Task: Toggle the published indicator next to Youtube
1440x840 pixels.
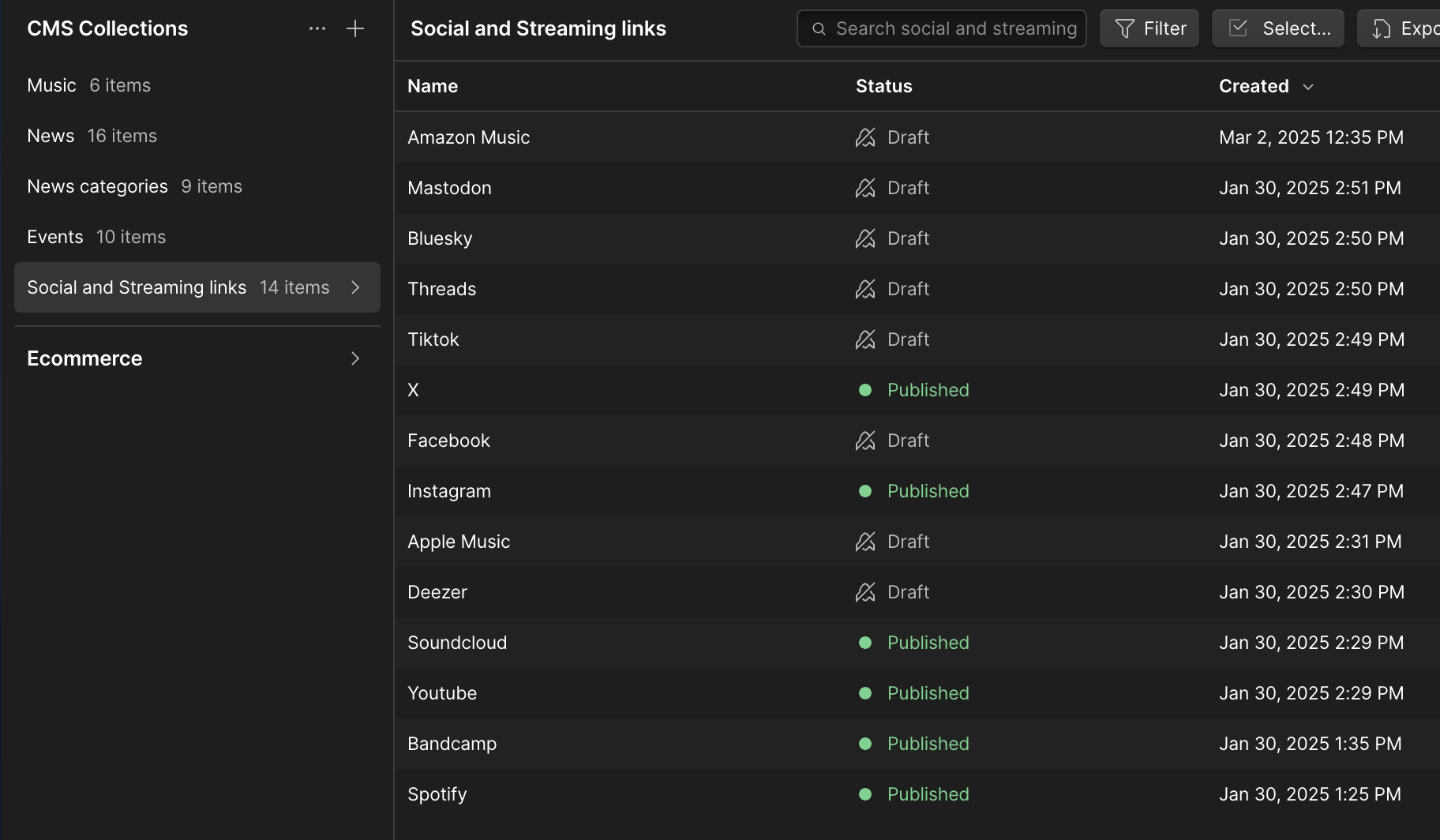Action: click(x=866, y=693)
